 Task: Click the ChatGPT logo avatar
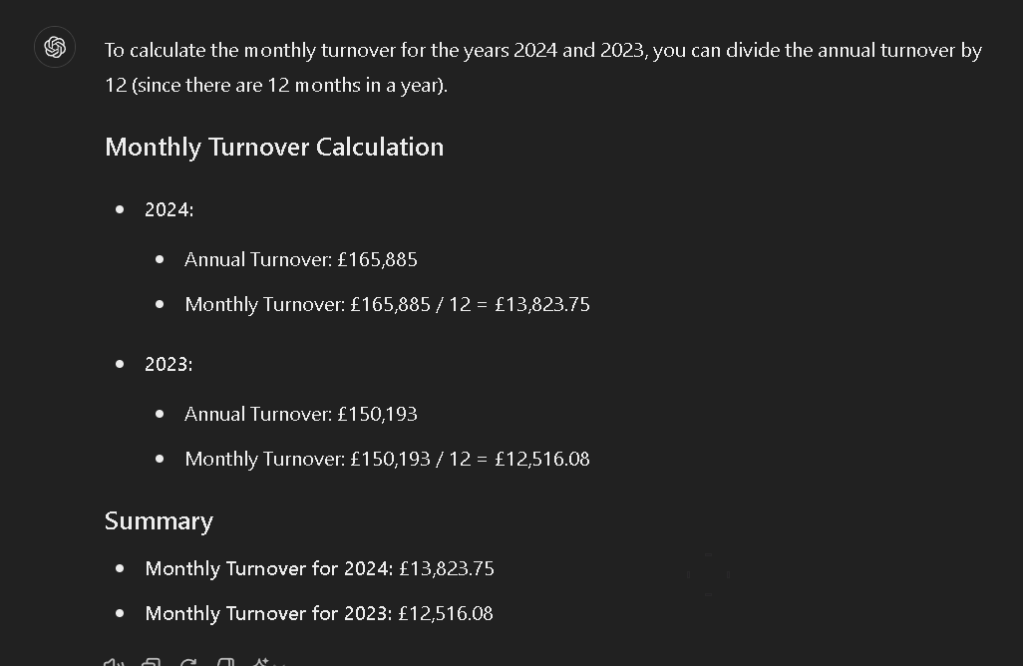pyautogui.click(x=55, y=47)
